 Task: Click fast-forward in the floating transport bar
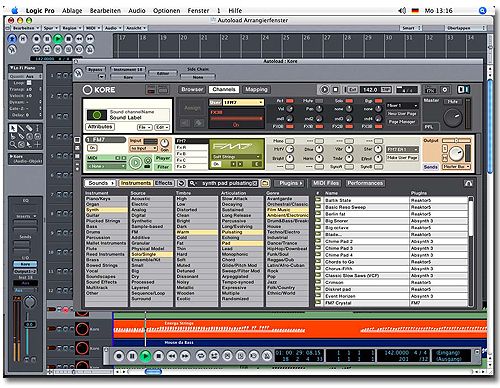tap(185, 356)
